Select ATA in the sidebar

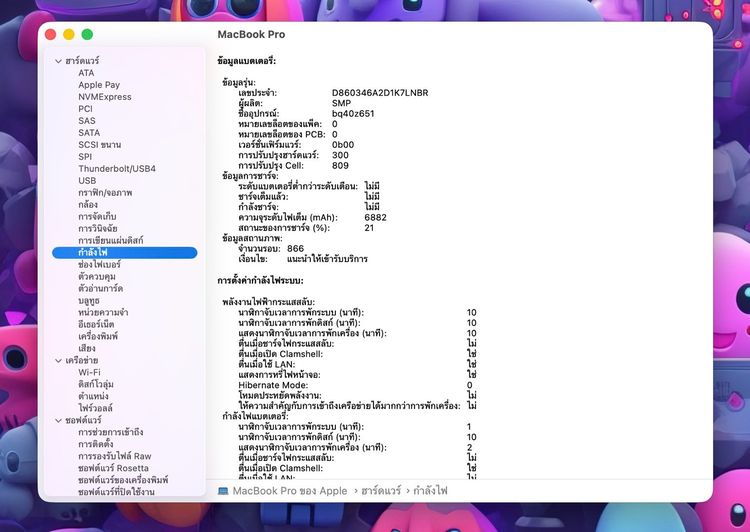click(x=86, y=73)
